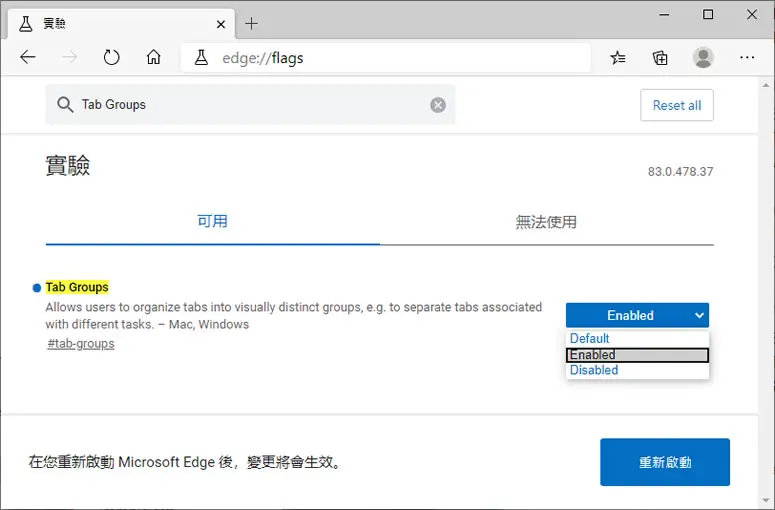
Task: Minimize the Edge window
Action: click(x=664, y=15)
